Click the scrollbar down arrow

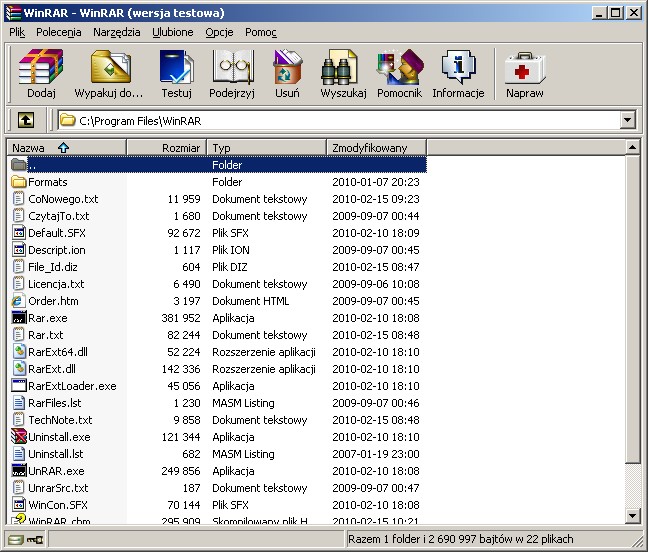point(632,515)
